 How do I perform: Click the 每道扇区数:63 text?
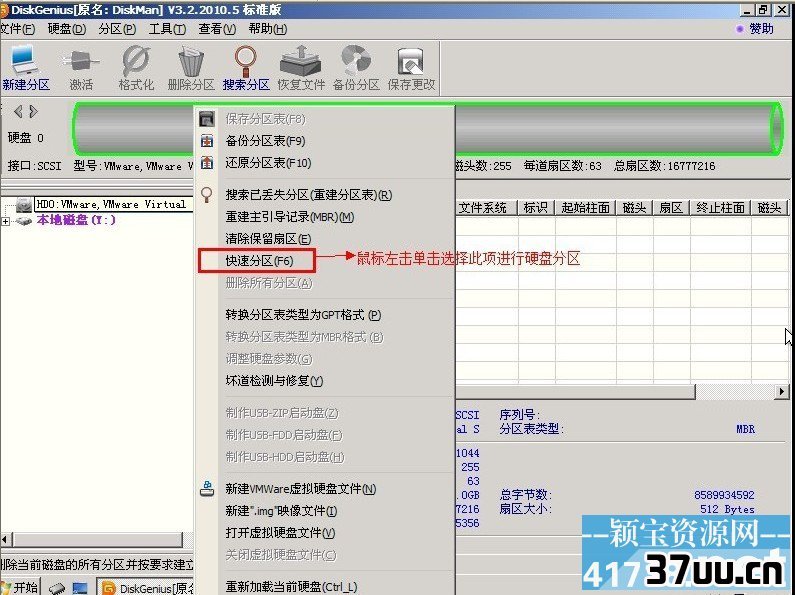tap(562, 166)
